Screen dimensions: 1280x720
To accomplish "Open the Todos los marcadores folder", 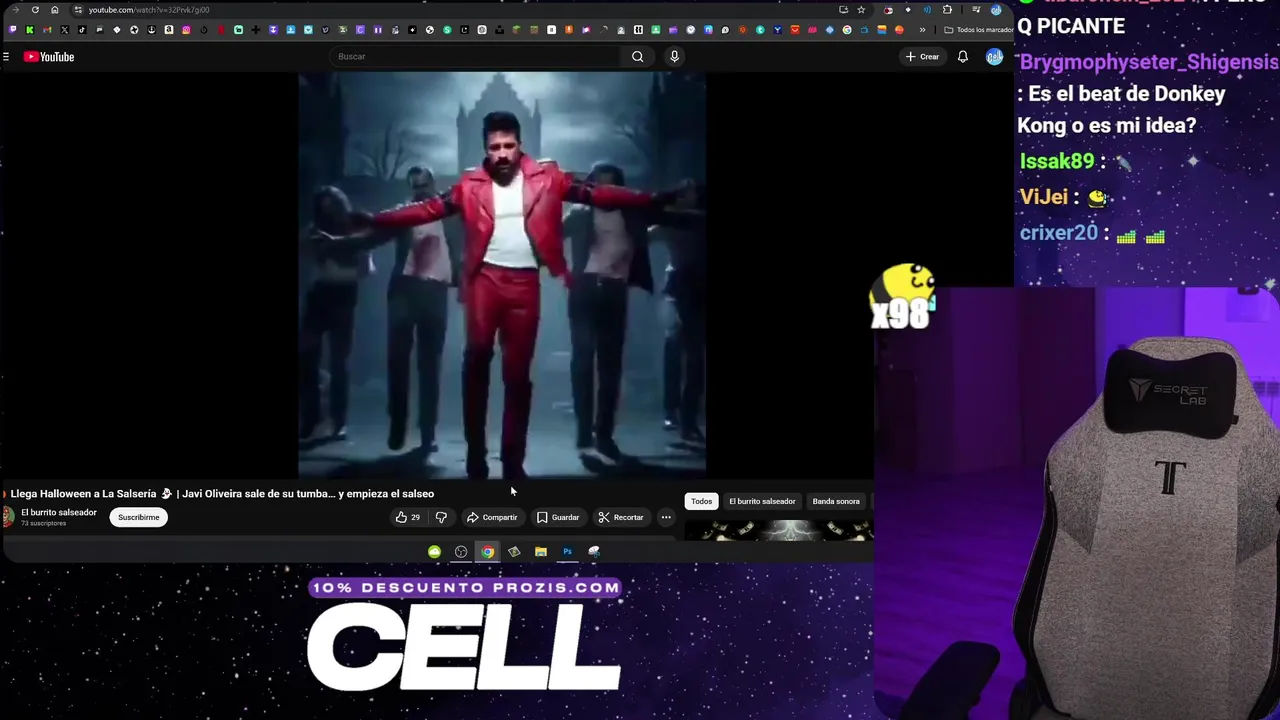I will [x=978, y=30].
